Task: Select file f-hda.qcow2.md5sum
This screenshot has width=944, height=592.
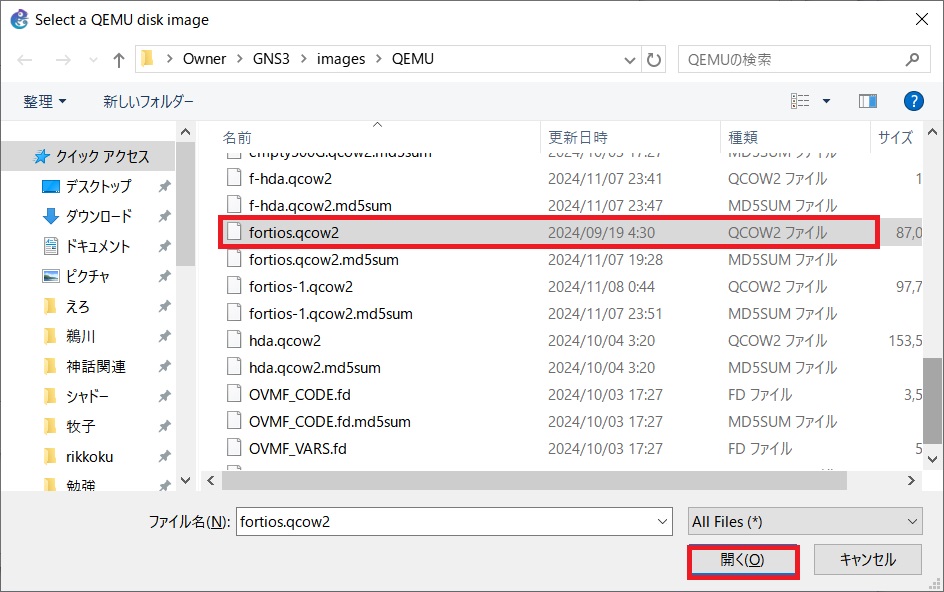Action: point(320,206)
